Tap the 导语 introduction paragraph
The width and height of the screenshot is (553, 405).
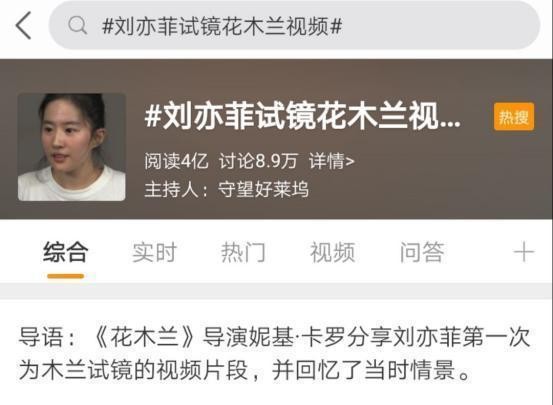click(x=275, y=354)
